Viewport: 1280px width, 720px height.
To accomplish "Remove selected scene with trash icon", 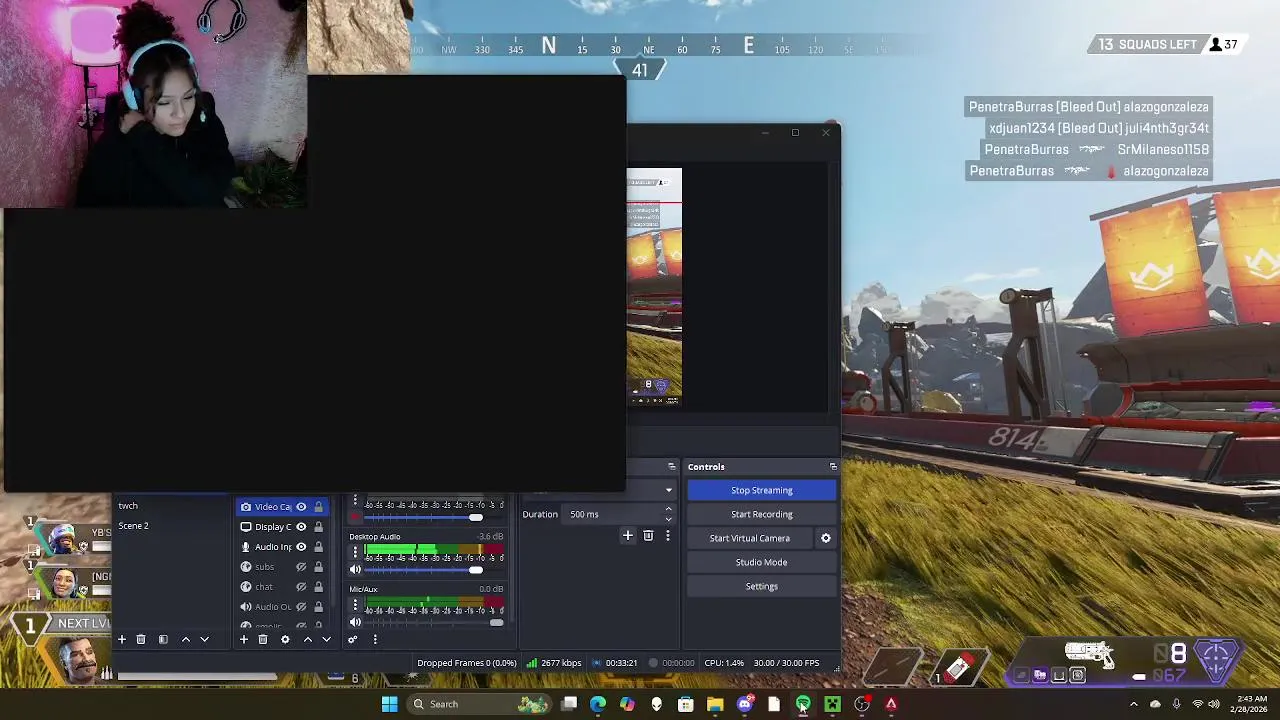I will 141,639.
